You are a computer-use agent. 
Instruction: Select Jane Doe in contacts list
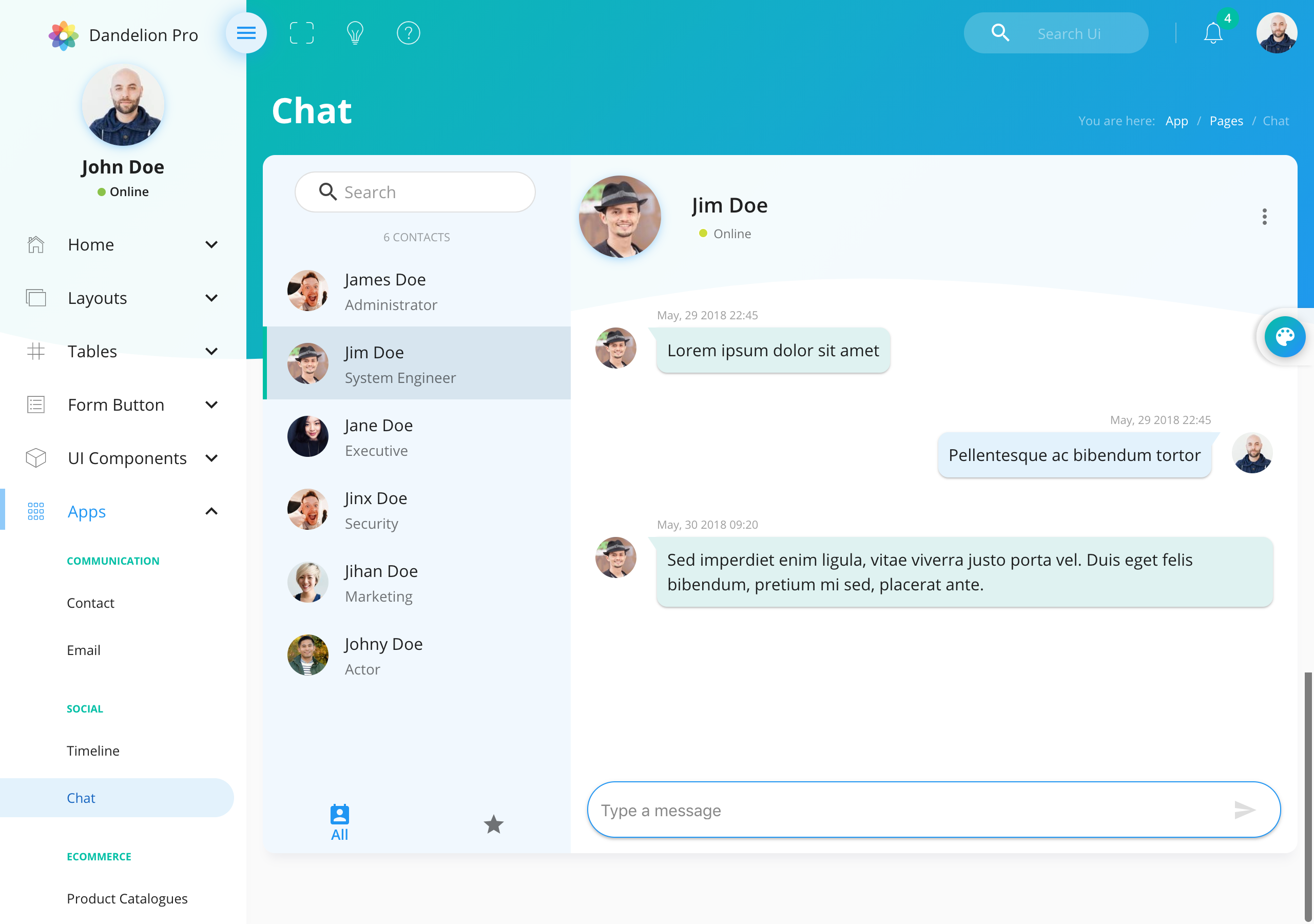(417, 436)
